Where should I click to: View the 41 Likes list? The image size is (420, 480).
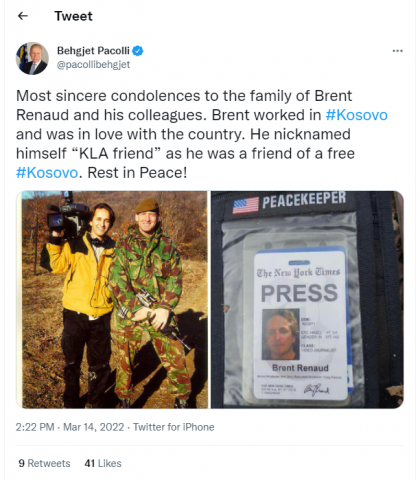point(103,463)
